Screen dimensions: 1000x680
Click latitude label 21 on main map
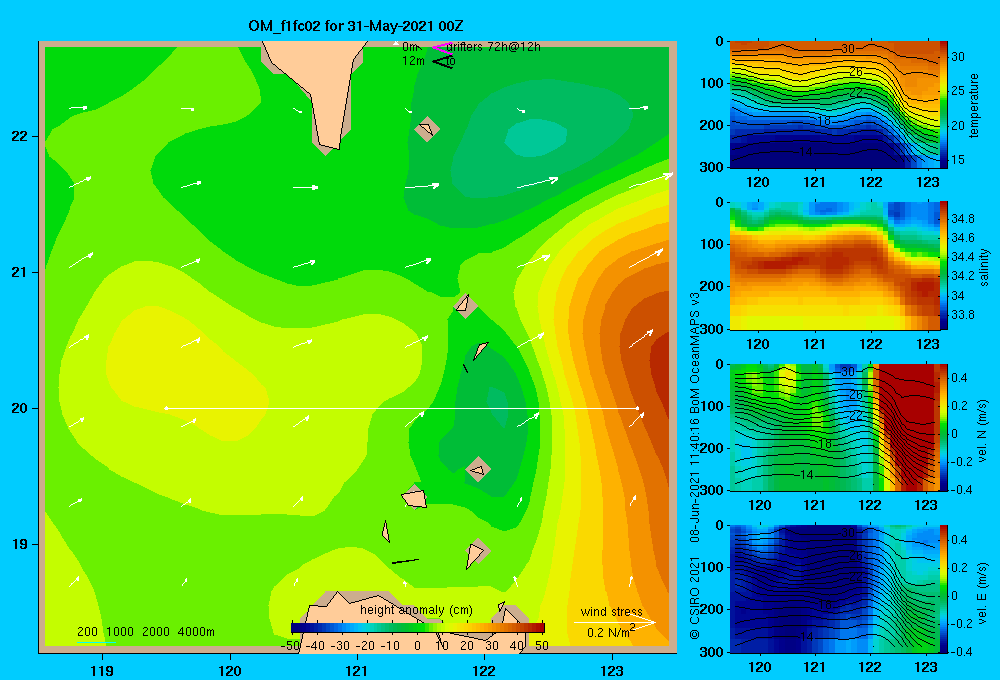coord(20,272)
